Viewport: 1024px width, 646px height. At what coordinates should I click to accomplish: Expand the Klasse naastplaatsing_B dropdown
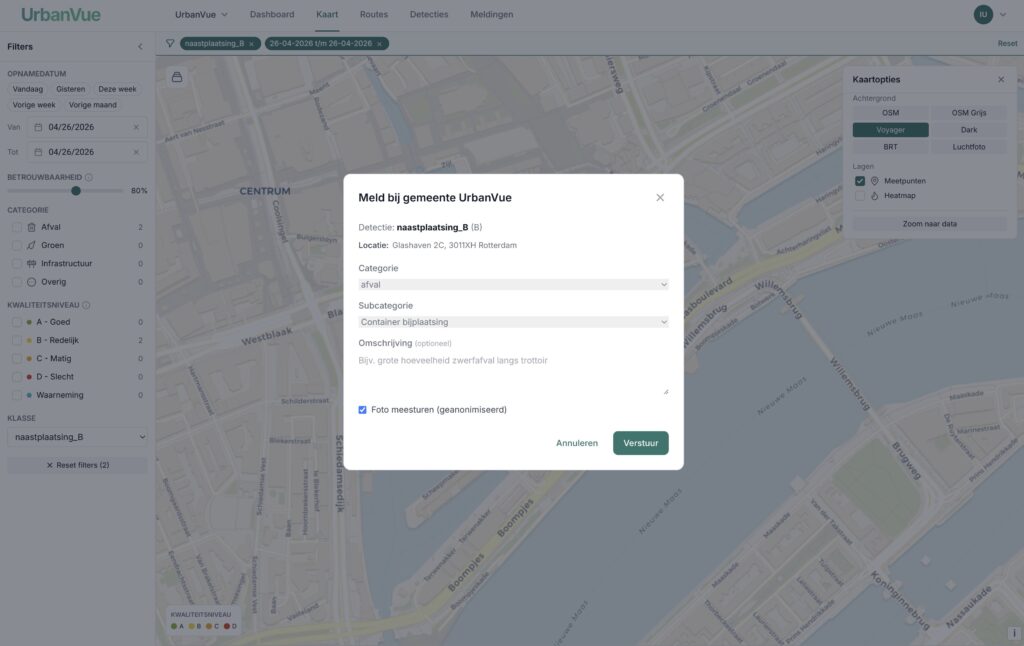77,437
